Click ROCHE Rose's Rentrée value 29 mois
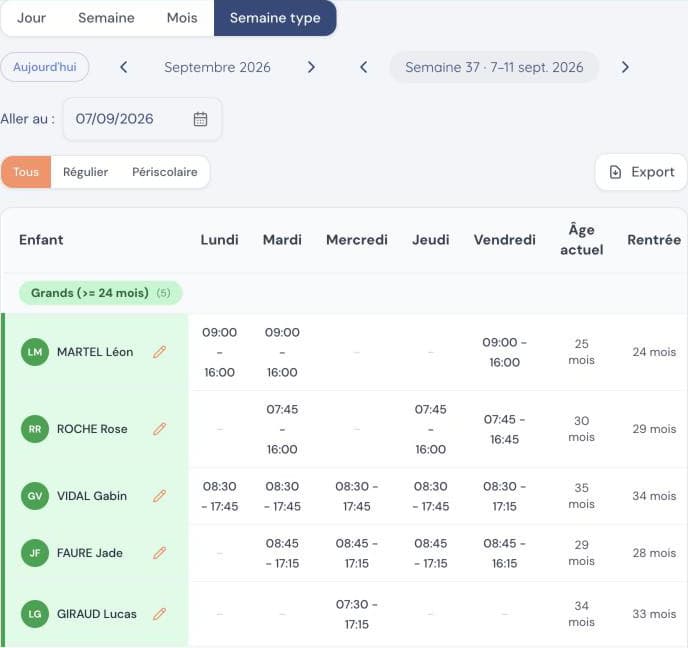Image resolution: width=688 pixels, height=648 pixels. (654, 429)
